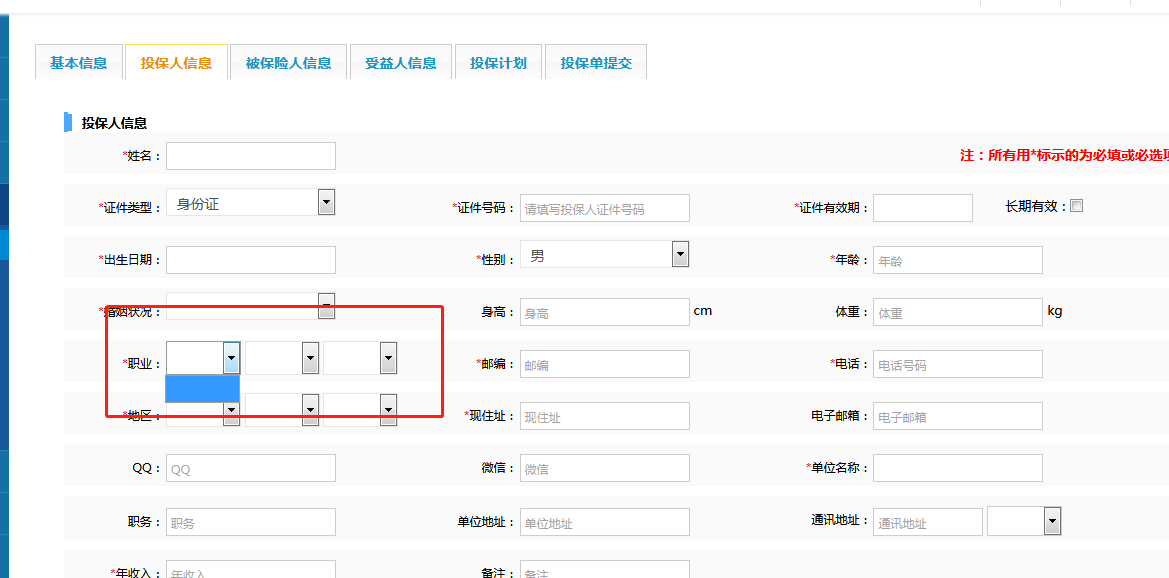Open the third 职业 dropdown
This screenshot has height=578, width=1169.
click(x=388, y=358)
